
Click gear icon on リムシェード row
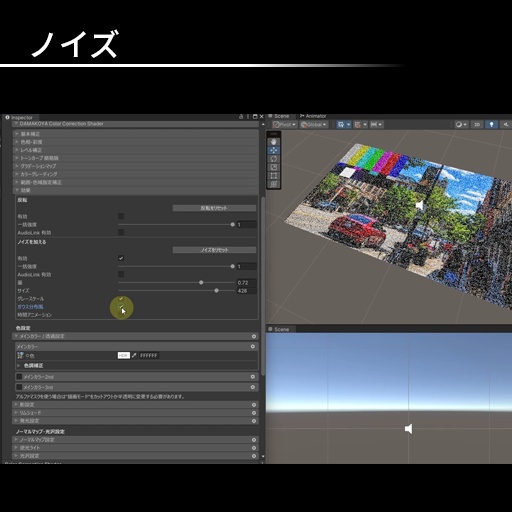click(x=254, y=413)
